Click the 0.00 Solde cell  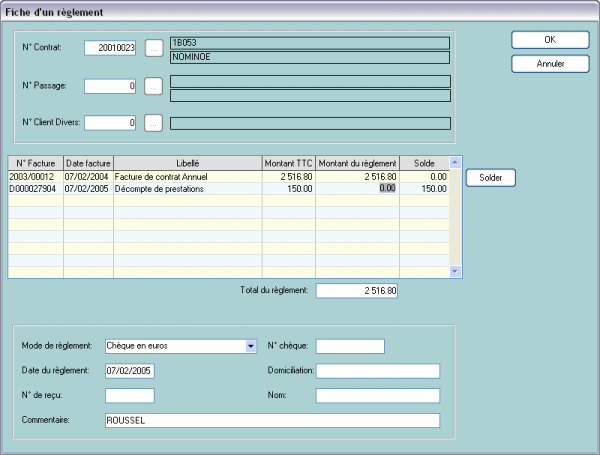[x=424, y=177]
